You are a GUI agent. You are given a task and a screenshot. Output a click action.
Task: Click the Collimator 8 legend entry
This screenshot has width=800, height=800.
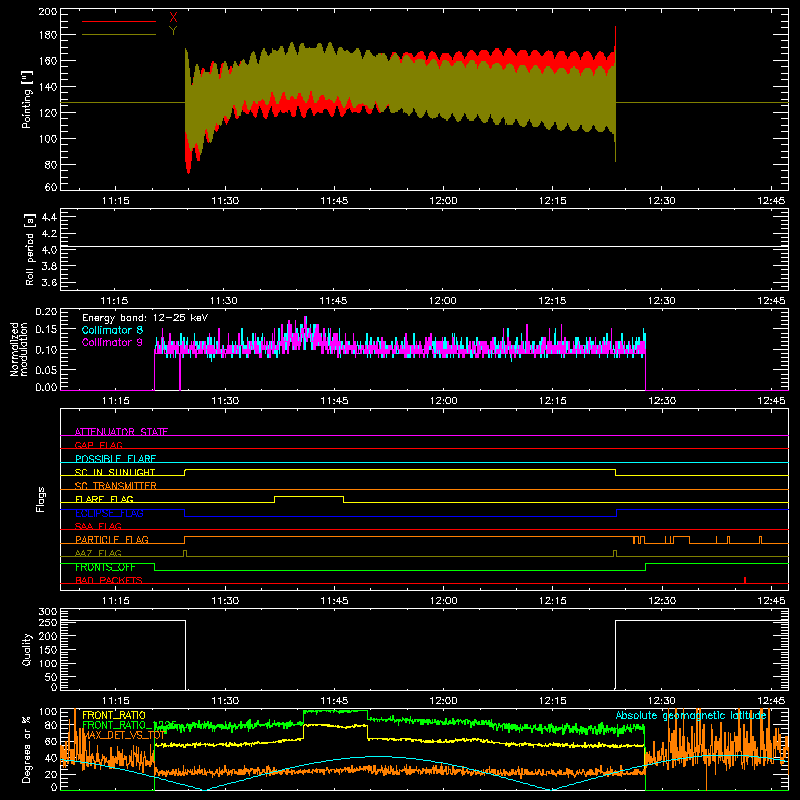[112, 330]
